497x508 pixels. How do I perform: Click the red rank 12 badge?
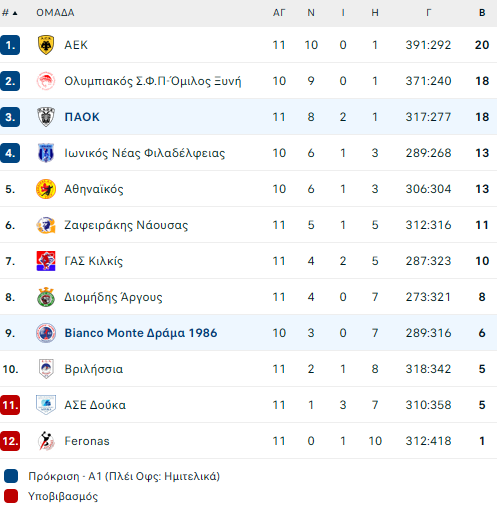(x=10, y=441)
